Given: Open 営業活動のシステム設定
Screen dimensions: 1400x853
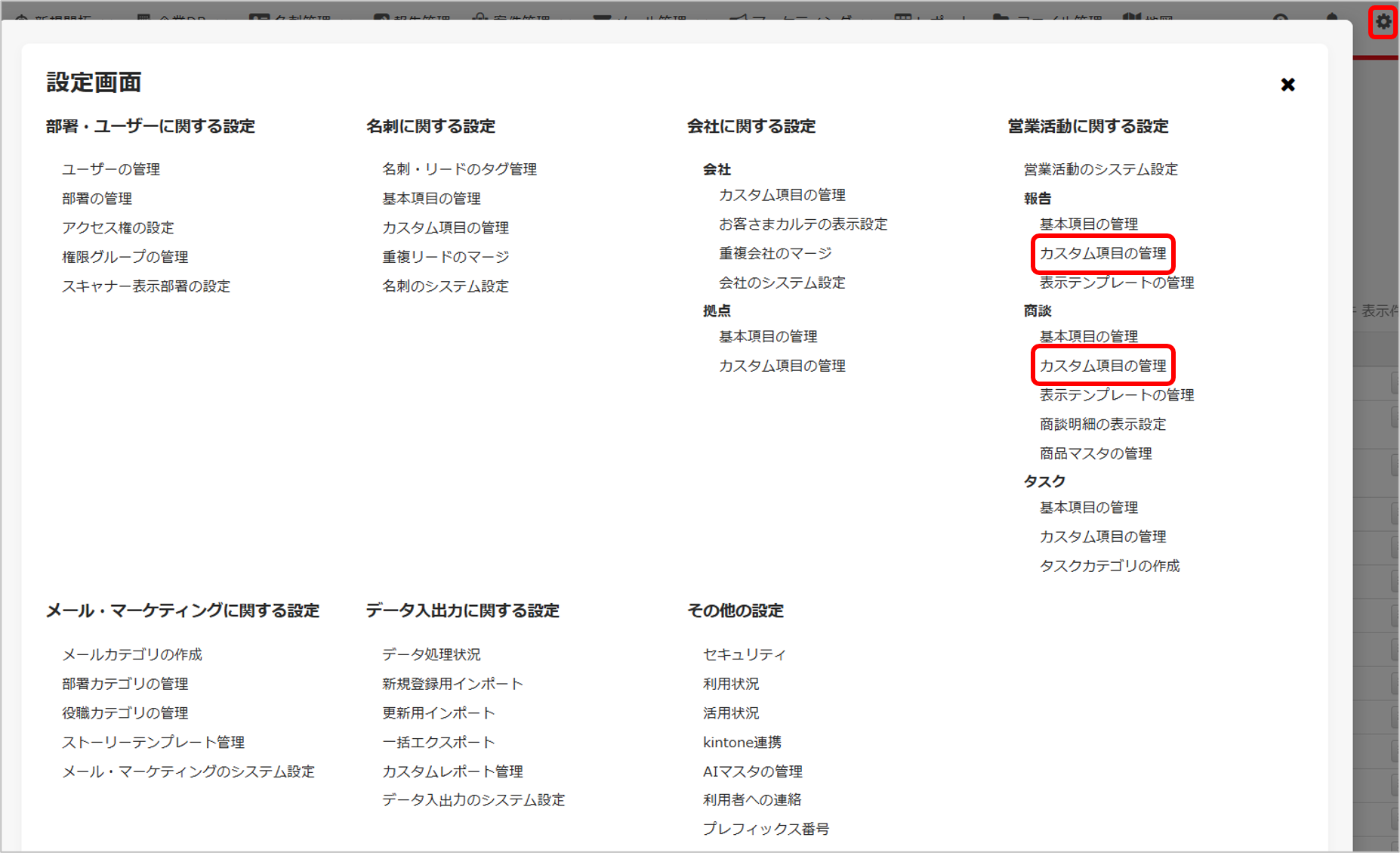Looking at the screenshot, I should pyautogui.click(x=1100, y=169).
